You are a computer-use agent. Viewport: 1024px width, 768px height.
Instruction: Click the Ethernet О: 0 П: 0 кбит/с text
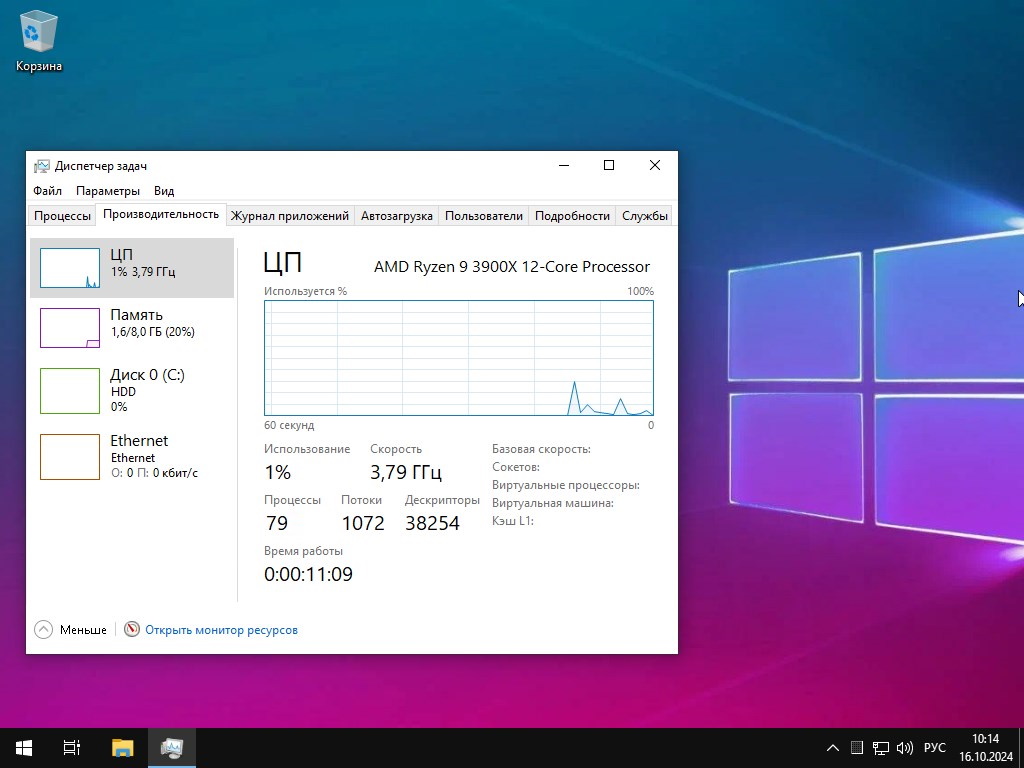[154, 473]
